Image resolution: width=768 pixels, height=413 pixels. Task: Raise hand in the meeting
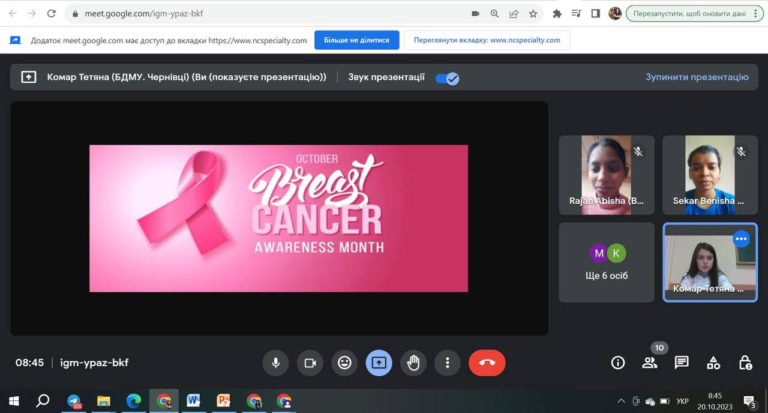(x=413, y=362)
